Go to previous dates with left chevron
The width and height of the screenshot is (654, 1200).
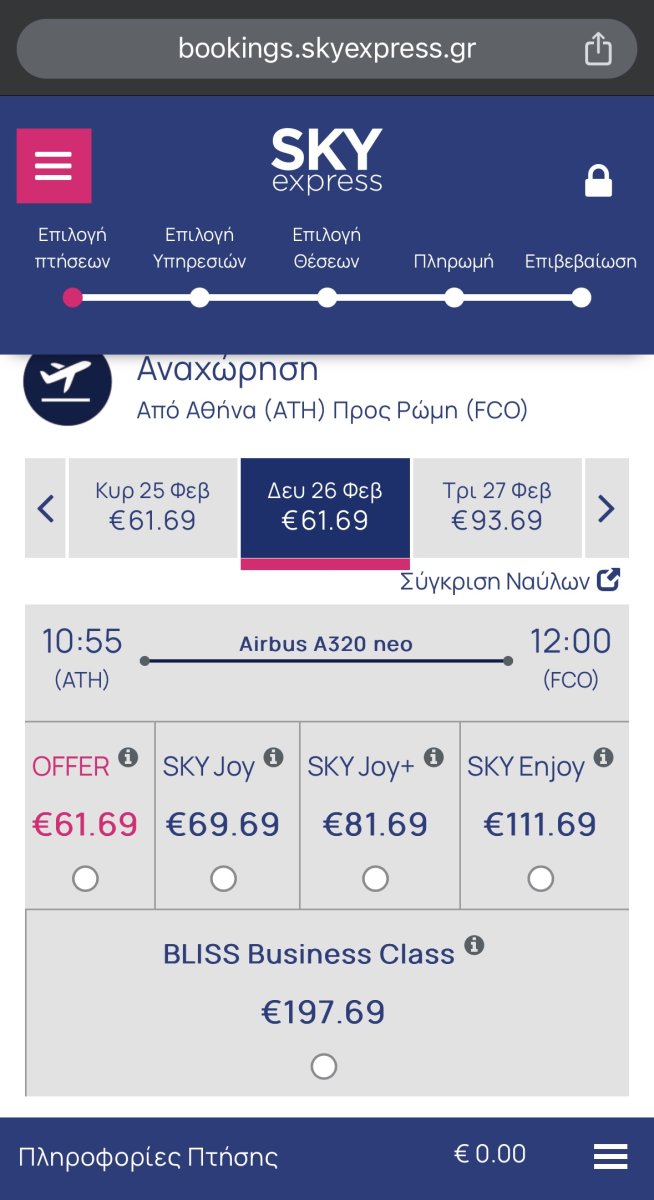pos(45,508)
